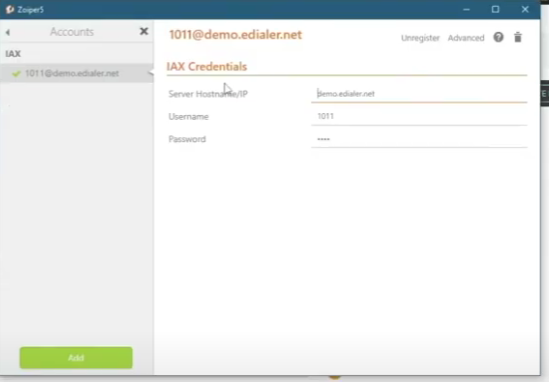Delete account using the trash icon
The image size is (549, 382).
[518, 37]
